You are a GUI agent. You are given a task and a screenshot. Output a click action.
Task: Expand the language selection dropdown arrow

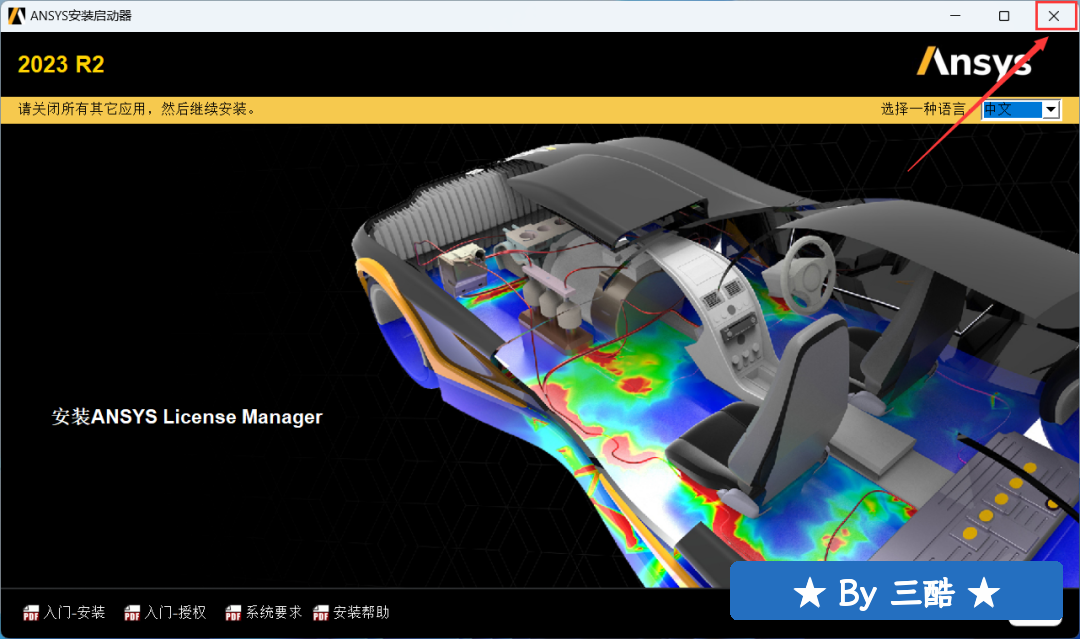click(1050, 109)
